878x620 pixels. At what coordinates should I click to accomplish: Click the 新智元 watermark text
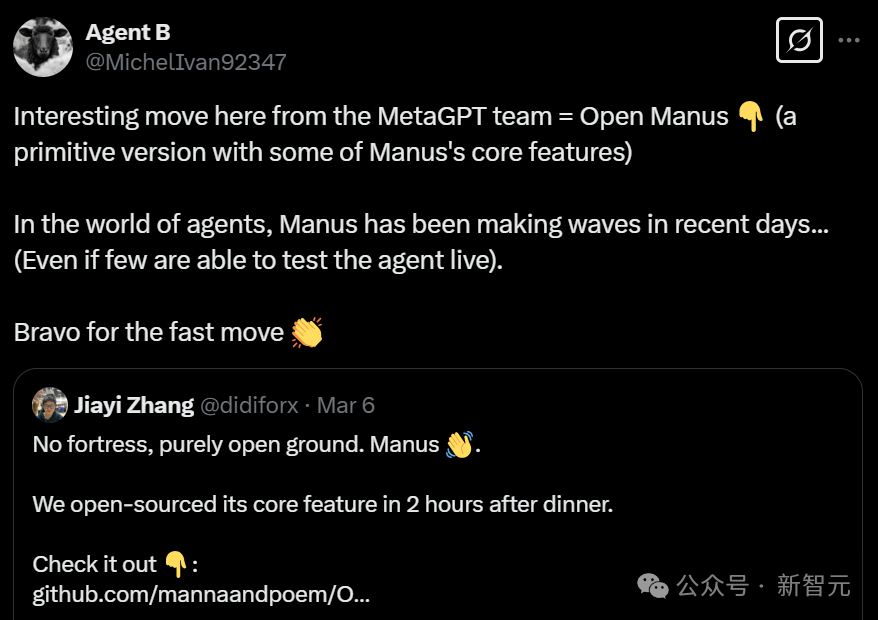point(814,586)
